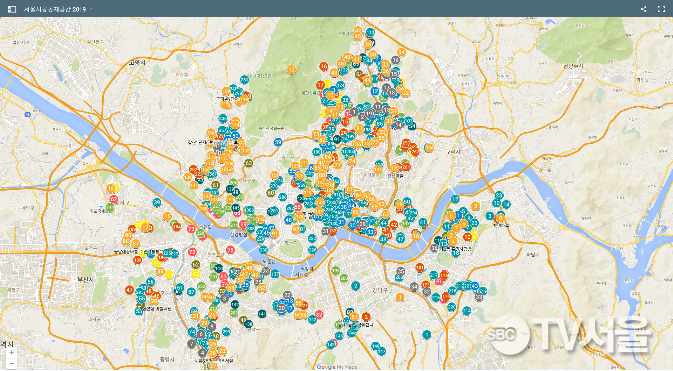Select the teal marker 59 west of the river
The image size is (673, 371).
point(157,203)
